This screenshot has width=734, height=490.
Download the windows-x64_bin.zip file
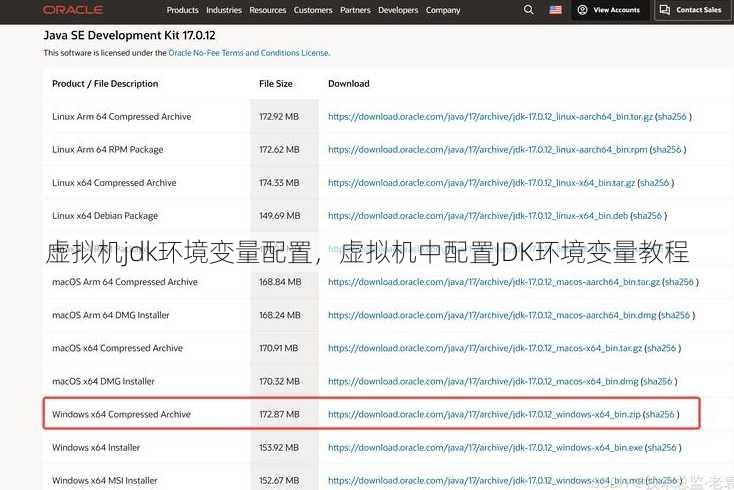(x=484, y=414)
